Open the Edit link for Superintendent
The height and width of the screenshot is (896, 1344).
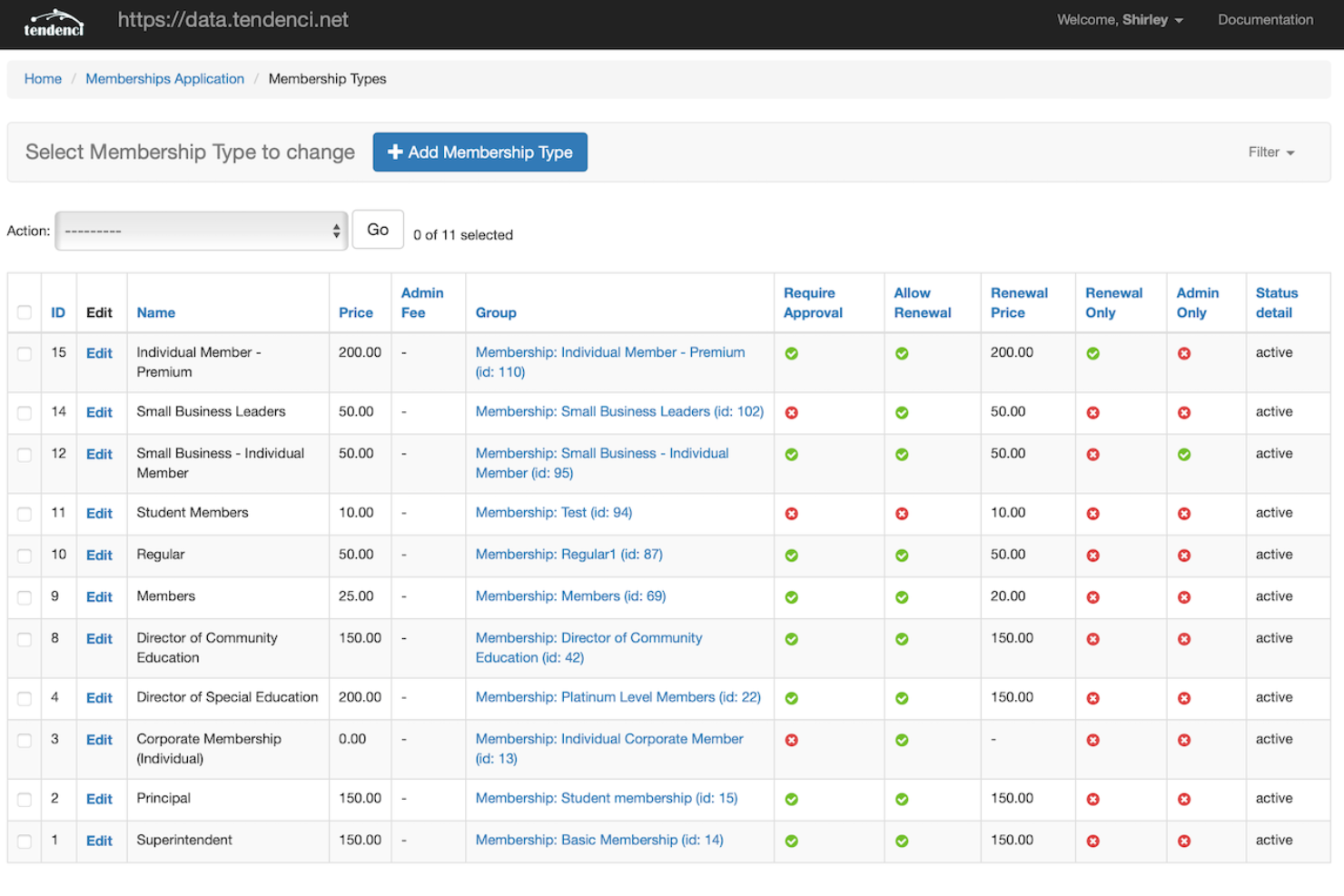pyautogui.click(x=99, y=841)
